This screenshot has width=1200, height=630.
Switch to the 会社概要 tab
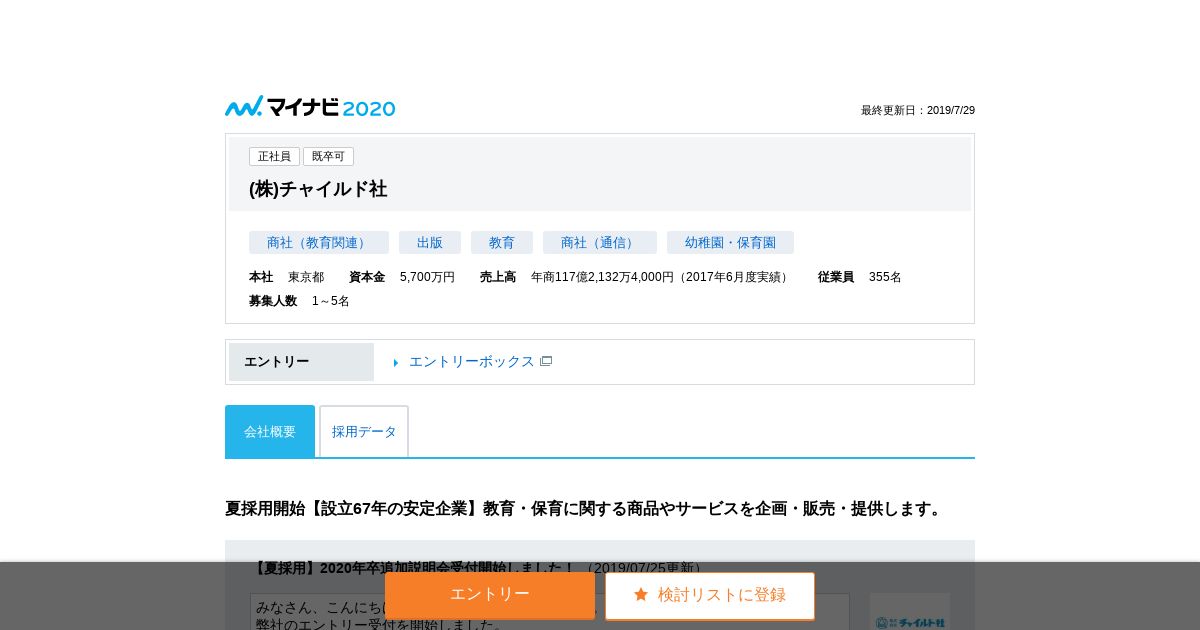[x=270, y=431]
